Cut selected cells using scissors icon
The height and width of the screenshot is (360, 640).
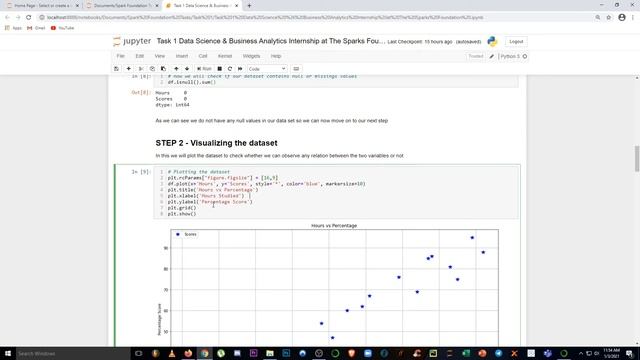click(141, 69)
